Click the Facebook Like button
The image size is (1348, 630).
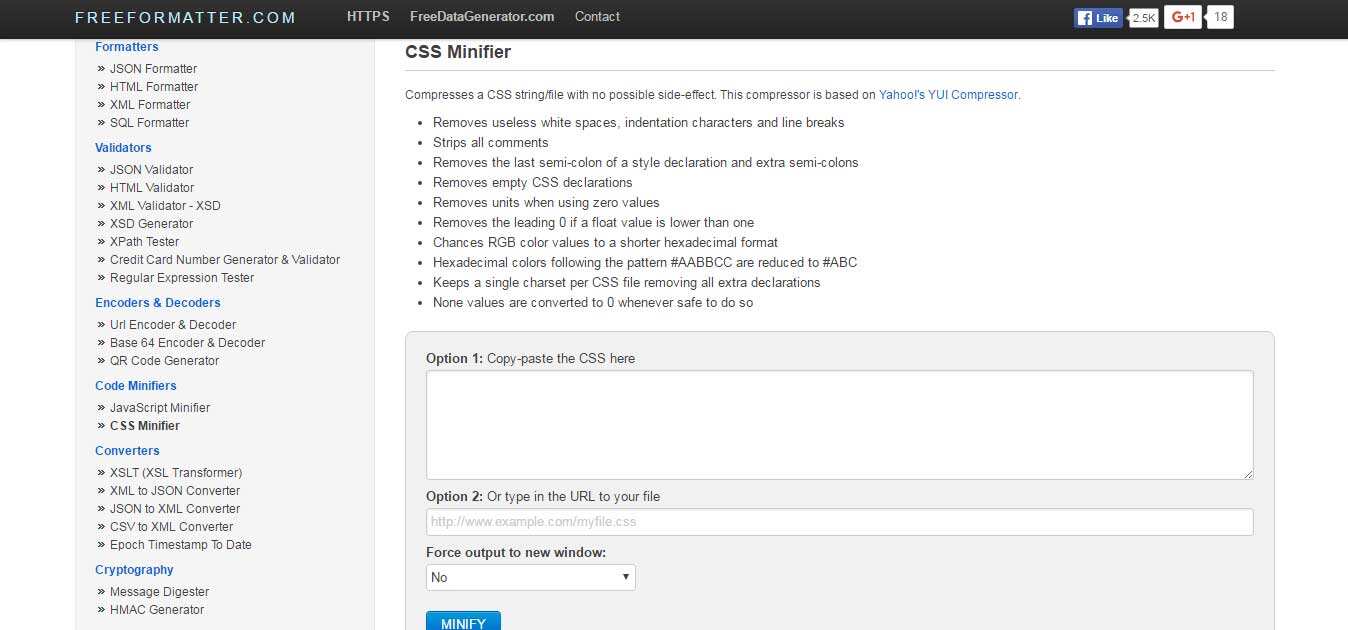tap(1098, 18)
